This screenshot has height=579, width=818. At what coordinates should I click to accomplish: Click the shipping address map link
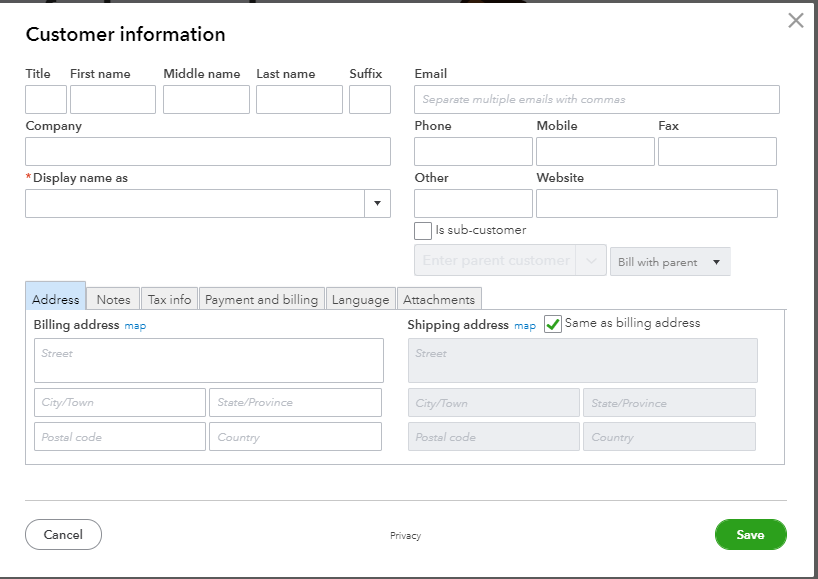(525, 326)
